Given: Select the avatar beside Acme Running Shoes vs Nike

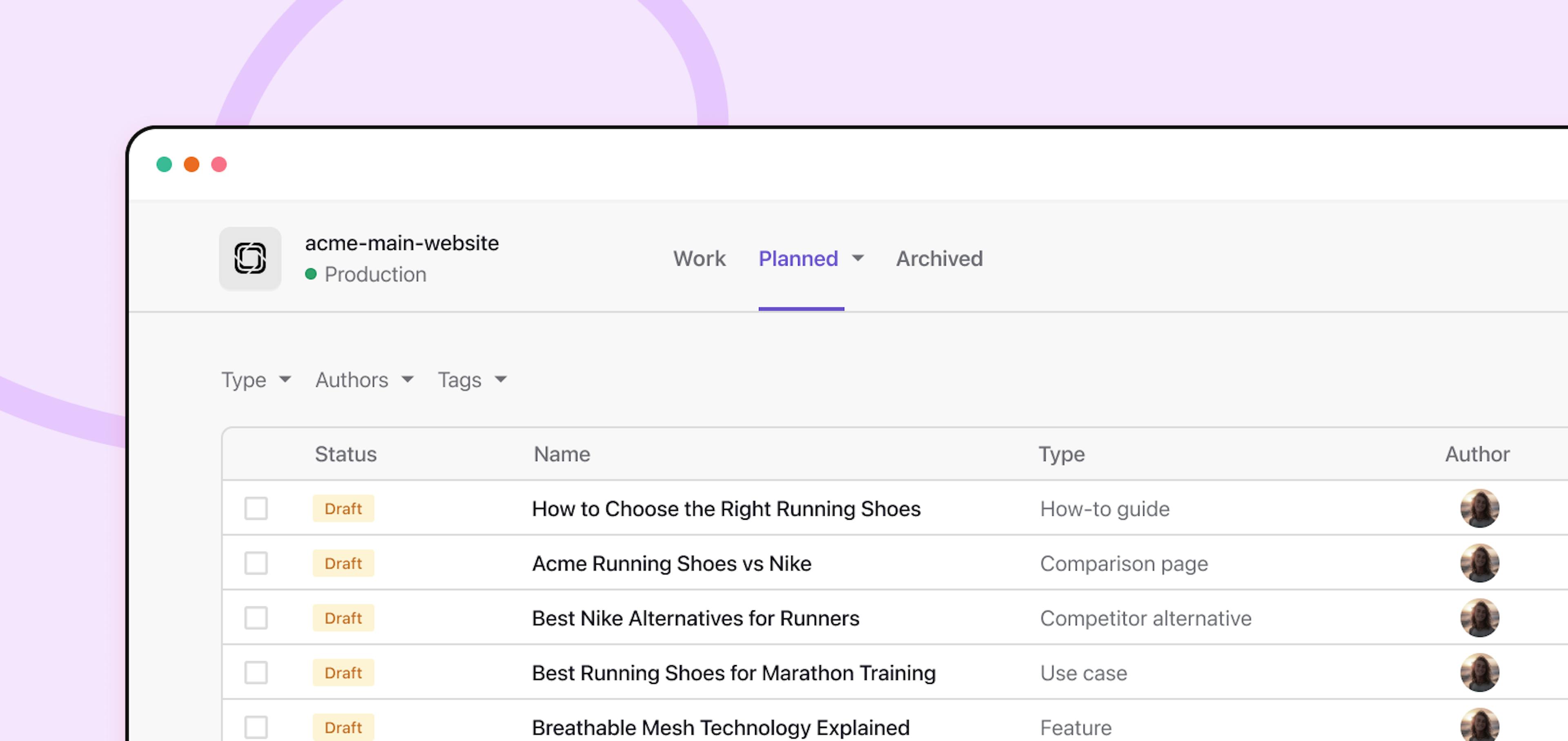Looking at the screenshot, I should pos(1479,563).
